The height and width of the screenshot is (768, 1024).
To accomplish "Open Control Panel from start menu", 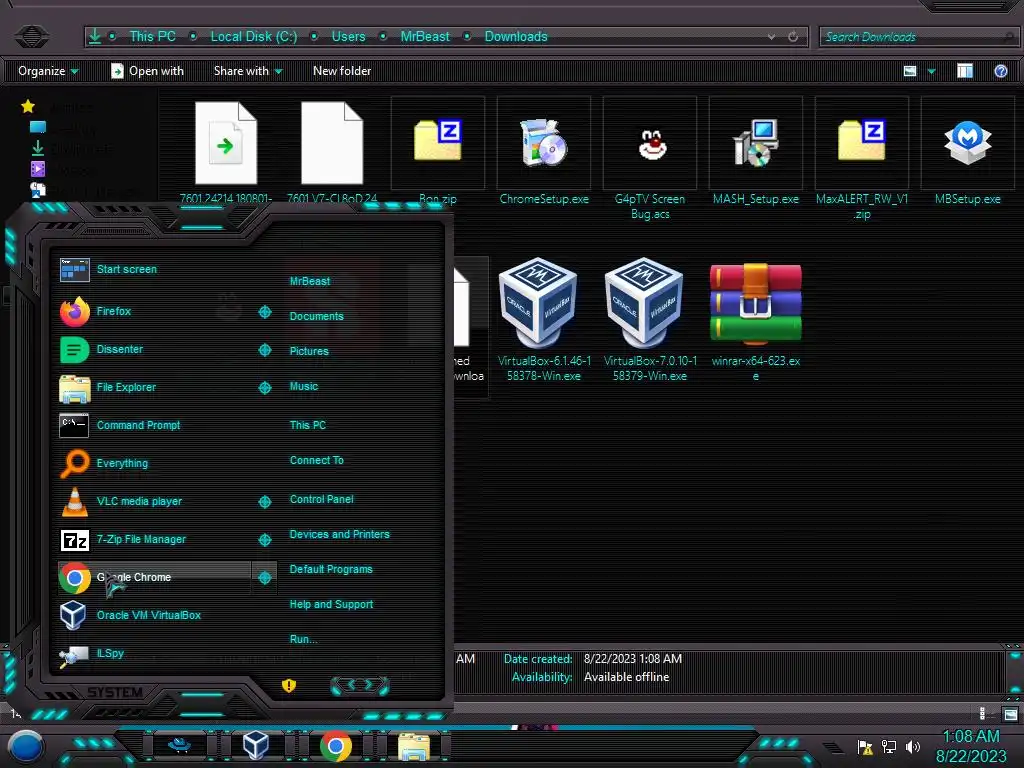I will [321, 500].
